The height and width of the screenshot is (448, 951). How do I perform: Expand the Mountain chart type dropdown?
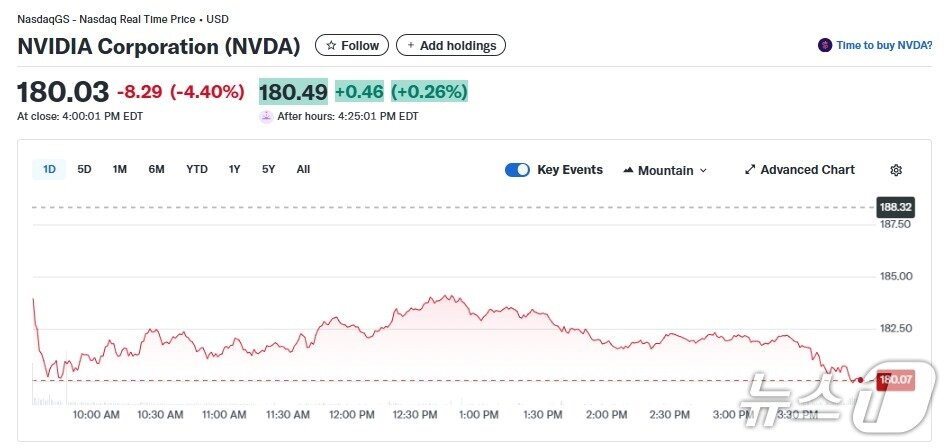click(702, 171)
